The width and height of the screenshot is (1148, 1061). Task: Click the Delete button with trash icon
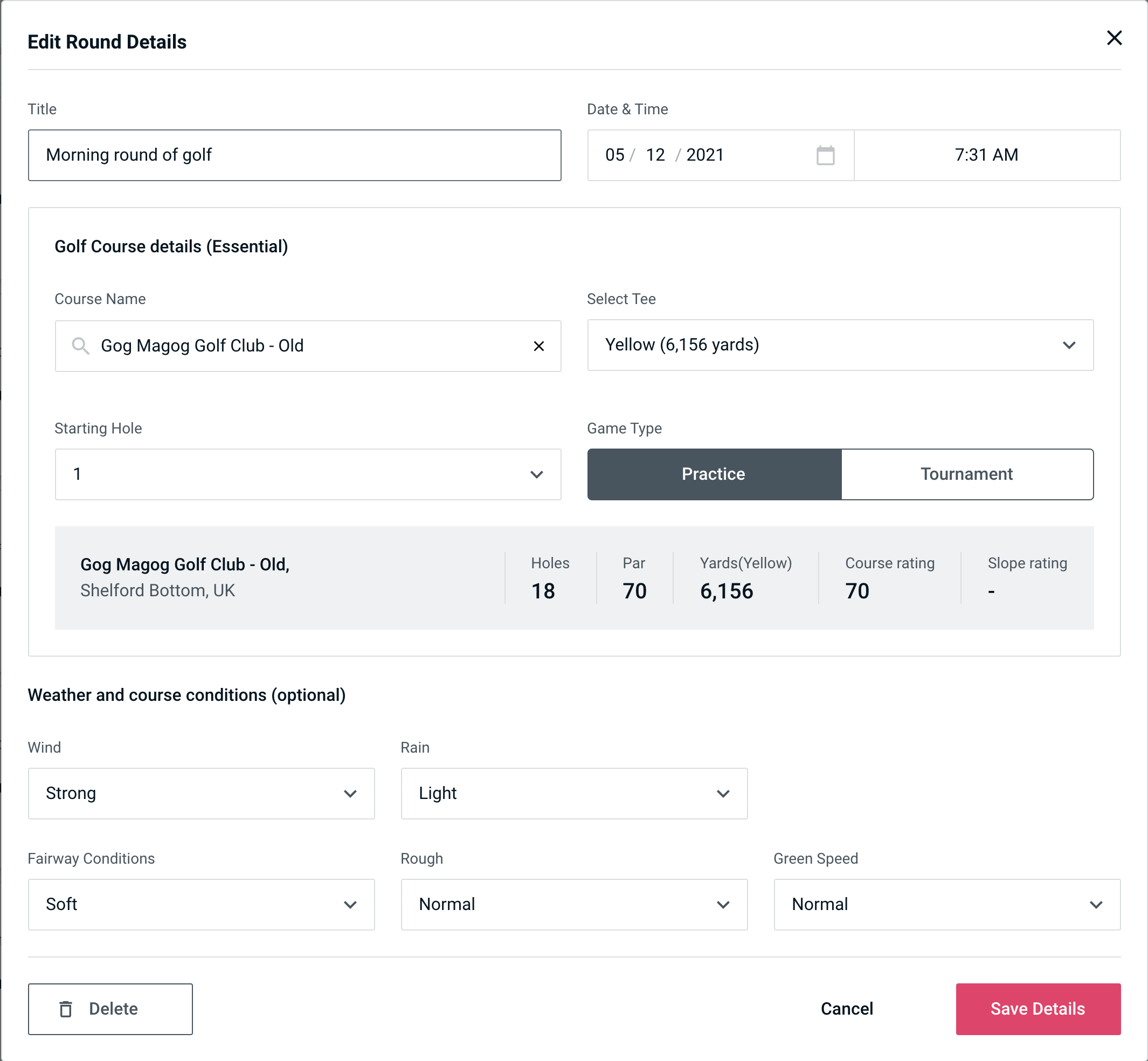point(111,1009)
